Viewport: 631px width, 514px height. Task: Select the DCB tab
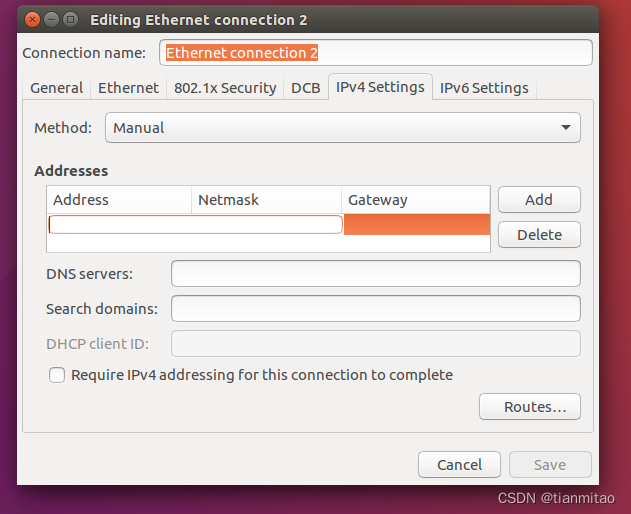306,88
